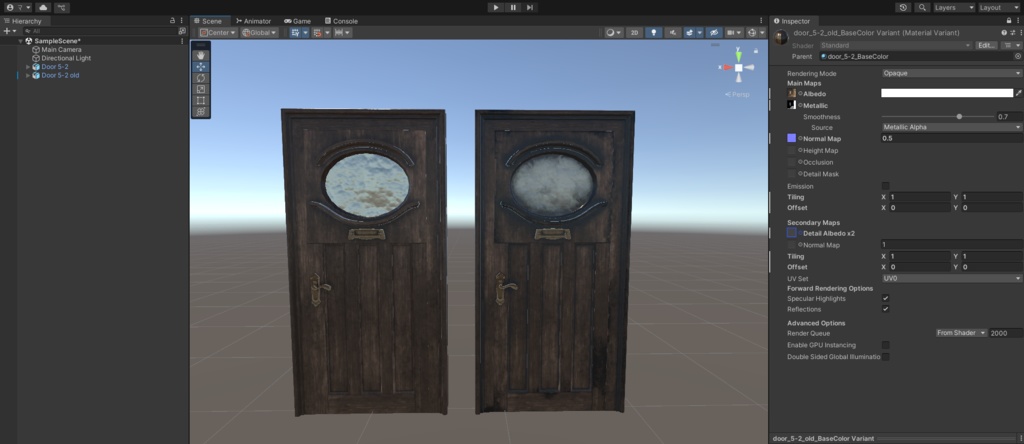This screenshot has width=1024, height=444.
Task: Uncheck Specular Highlights
Action: (x=886, y=298)
